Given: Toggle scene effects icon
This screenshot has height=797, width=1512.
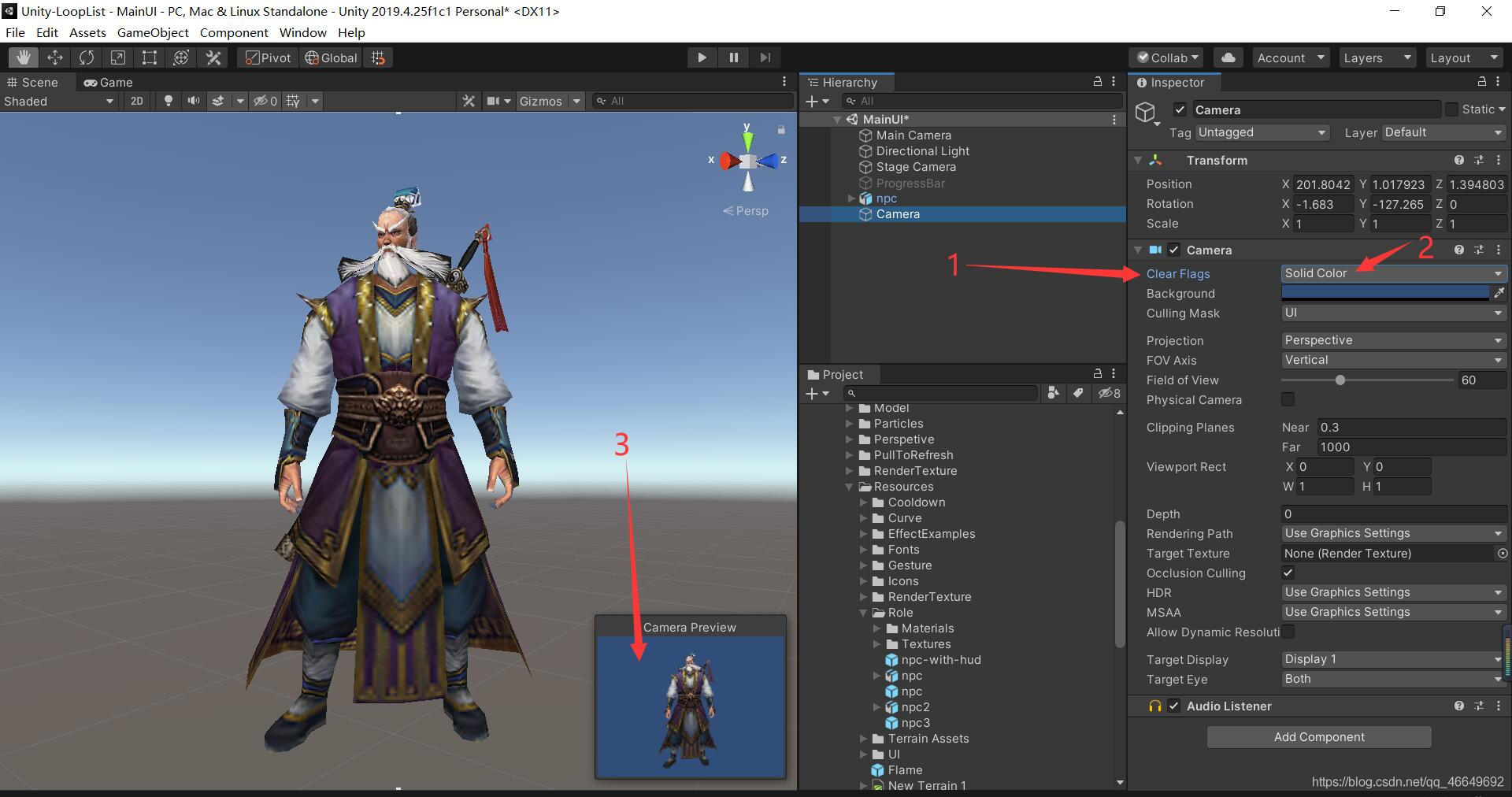Looking at the screenshot, I should [218, 101].
